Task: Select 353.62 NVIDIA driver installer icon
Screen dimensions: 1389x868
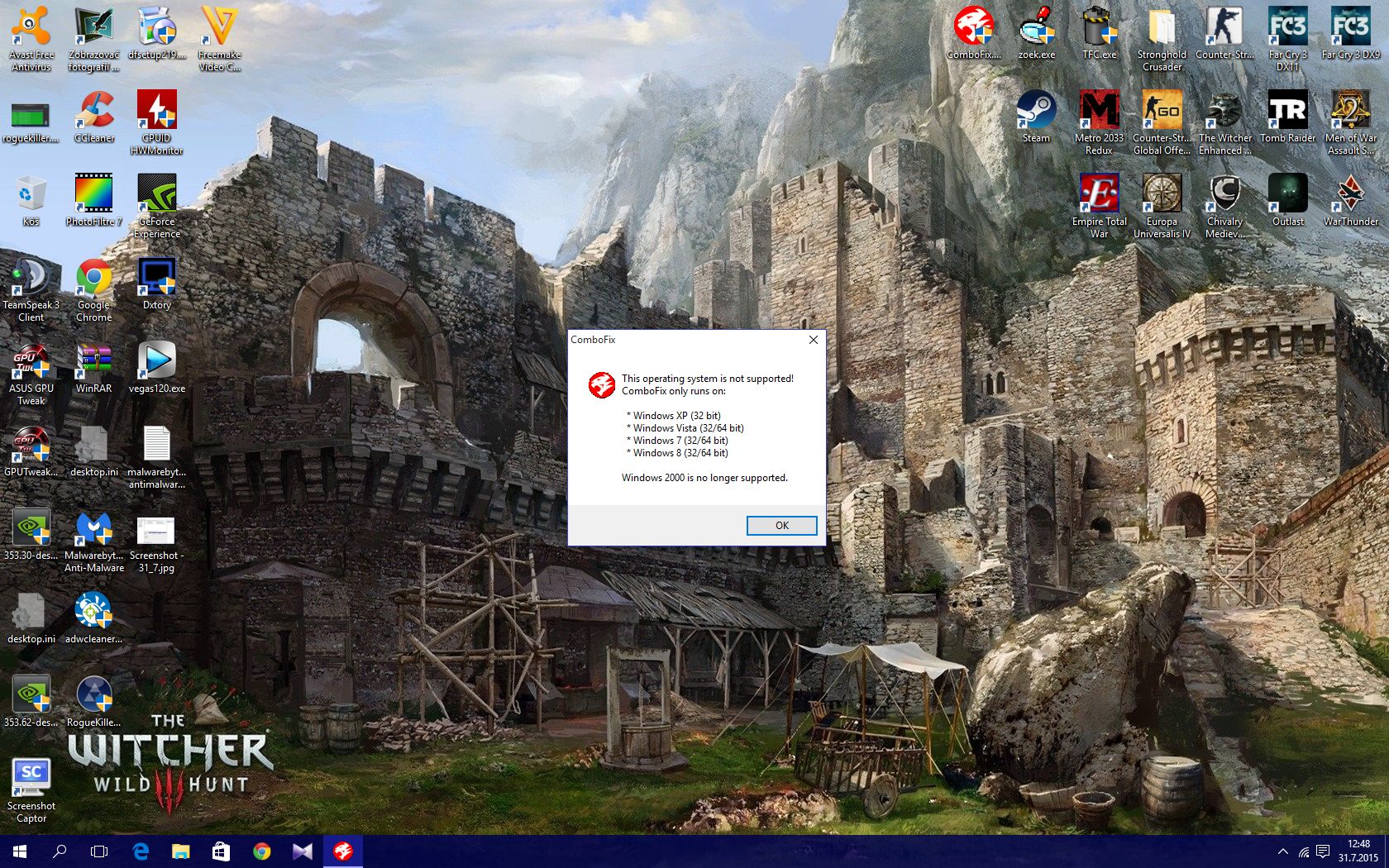Action: pos(31,702)
